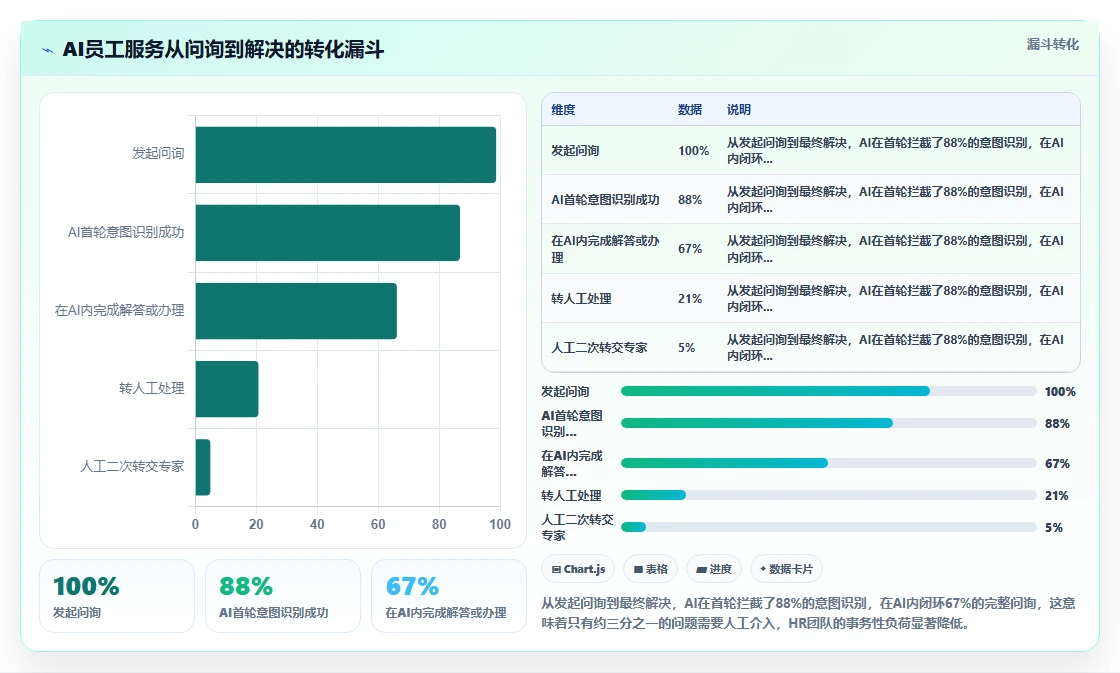Click the summary paragraph beneath the chips

click(808, 613)
